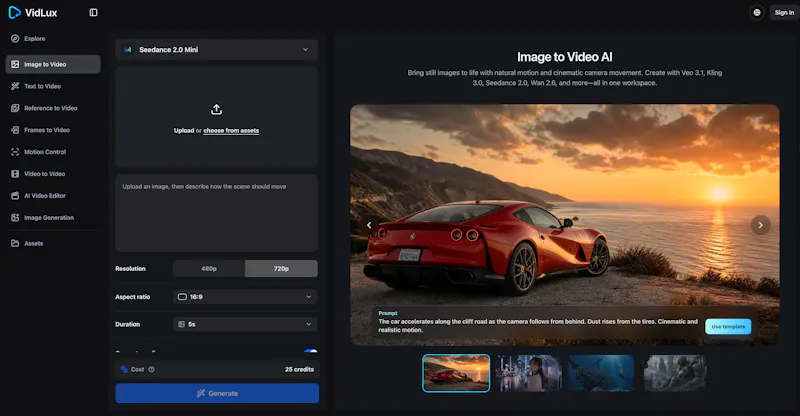This screenshot has height=416, width=800.
Task: Collapse the sidebar panel toggle icon
Action: coord(93,12)
